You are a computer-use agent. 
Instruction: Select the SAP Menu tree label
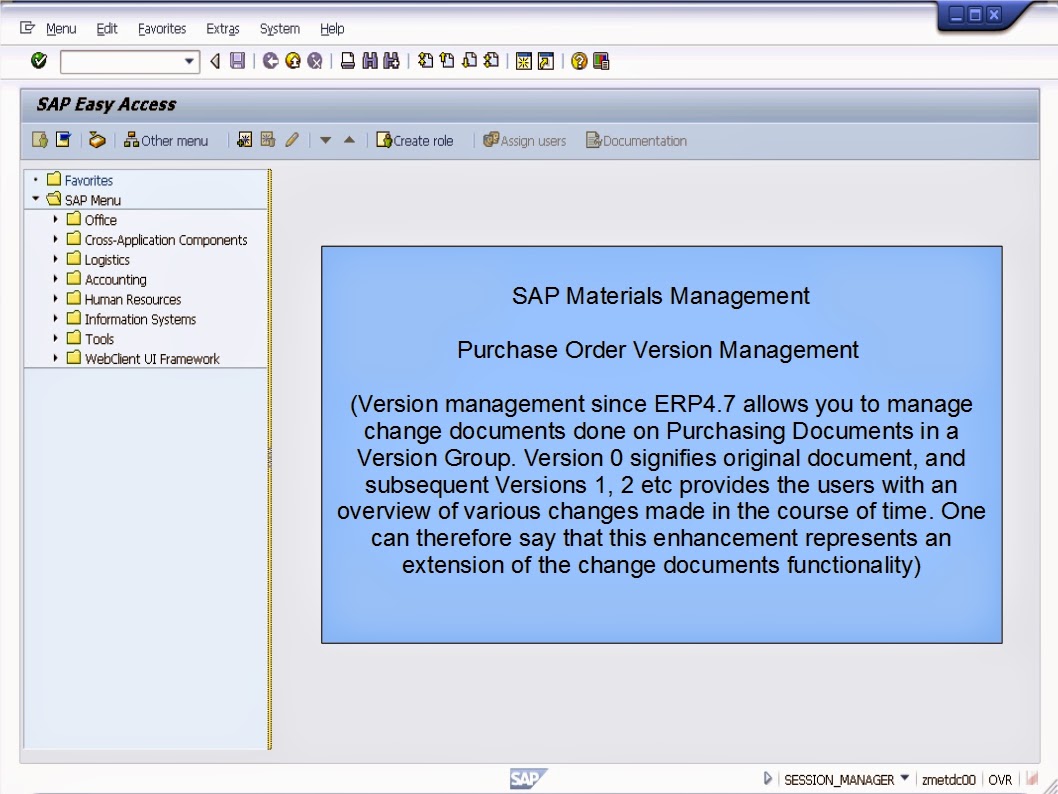pyautogui.click(x=92, y=200)
